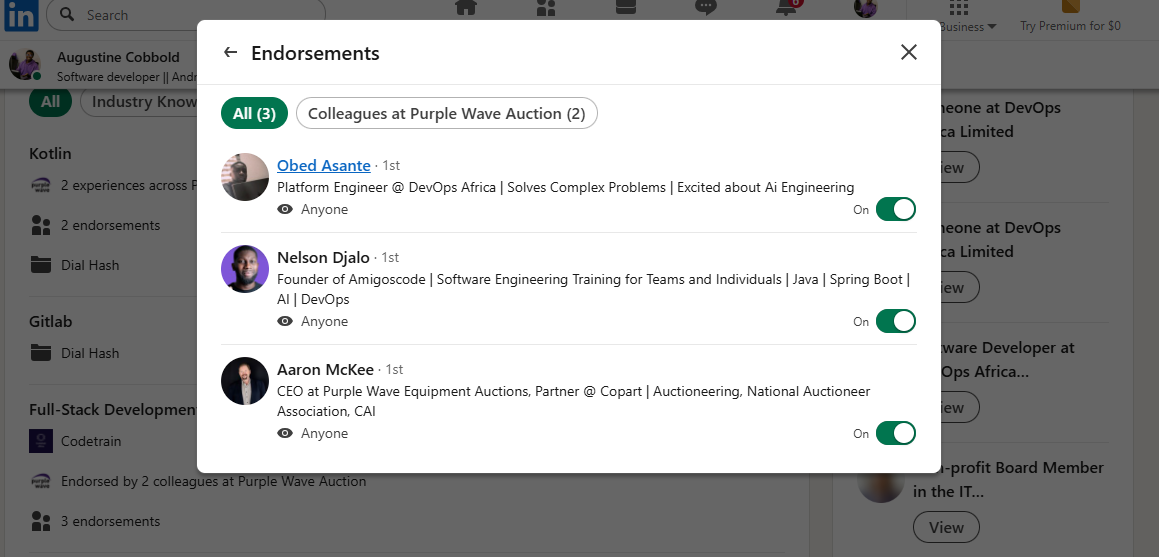Click Nelson Djalo's profile photo

pyautogui.click(x=245, y=269)
